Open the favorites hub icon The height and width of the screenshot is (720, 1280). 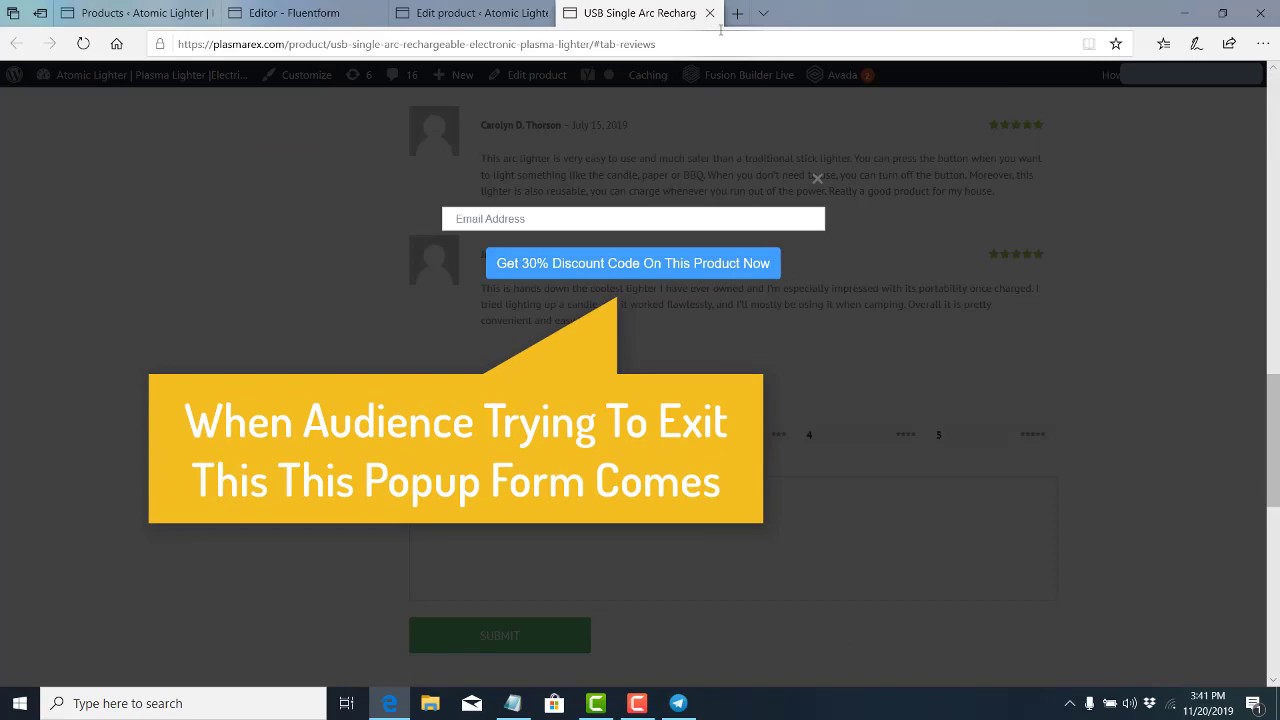1163,44
